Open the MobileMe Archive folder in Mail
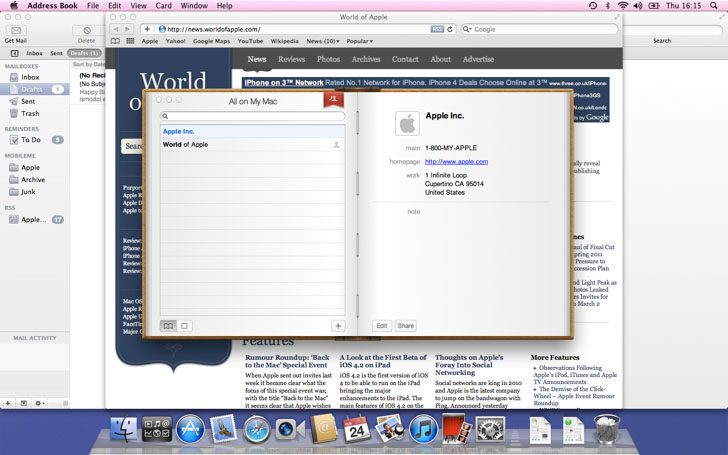728x455 pixels. 33,180
